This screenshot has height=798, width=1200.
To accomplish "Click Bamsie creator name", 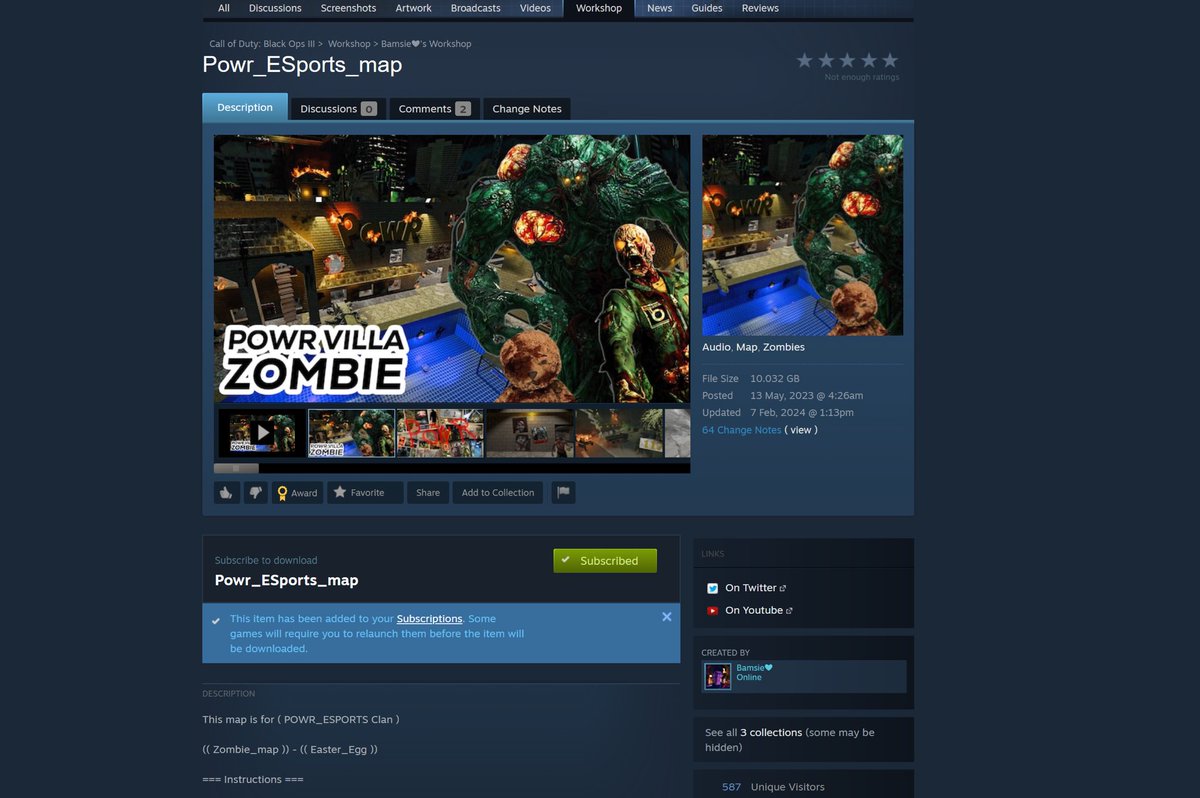I will 754,667.
